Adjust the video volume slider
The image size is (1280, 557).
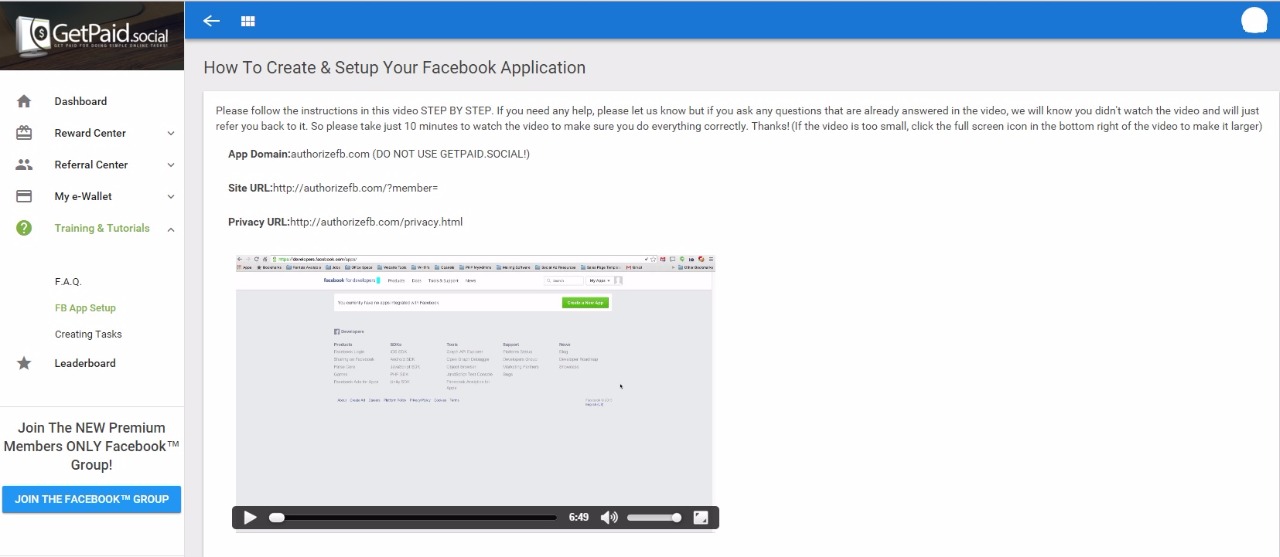654,517
